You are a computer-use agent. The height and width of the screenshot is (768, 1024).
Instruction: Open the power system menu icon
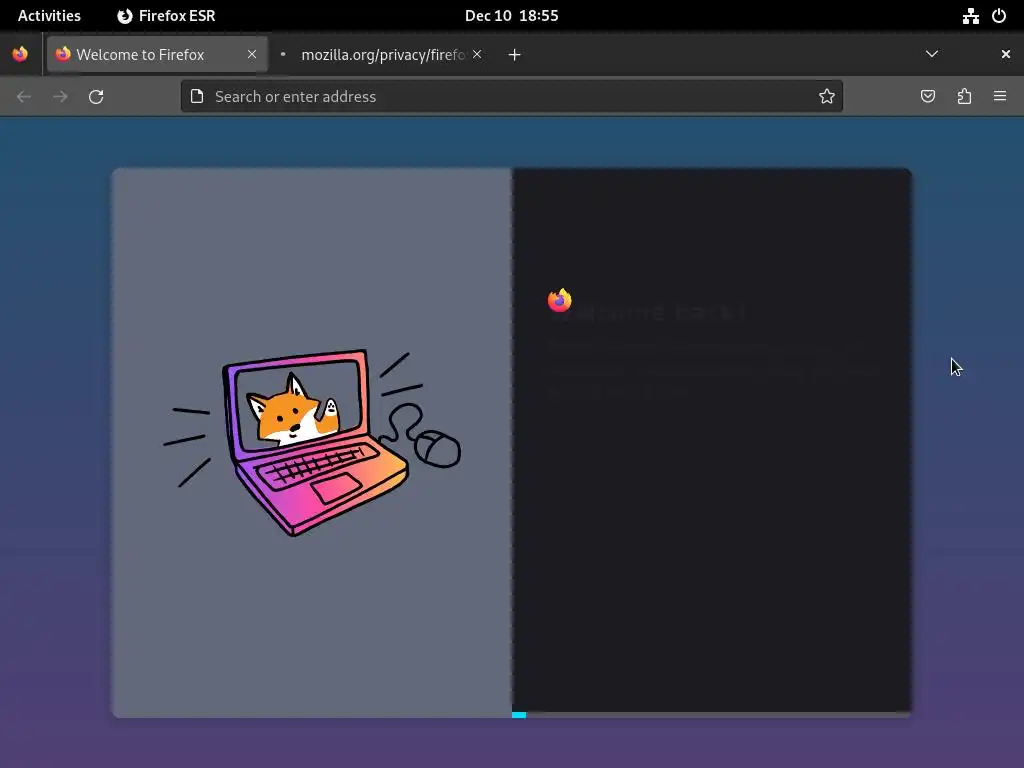999,16
